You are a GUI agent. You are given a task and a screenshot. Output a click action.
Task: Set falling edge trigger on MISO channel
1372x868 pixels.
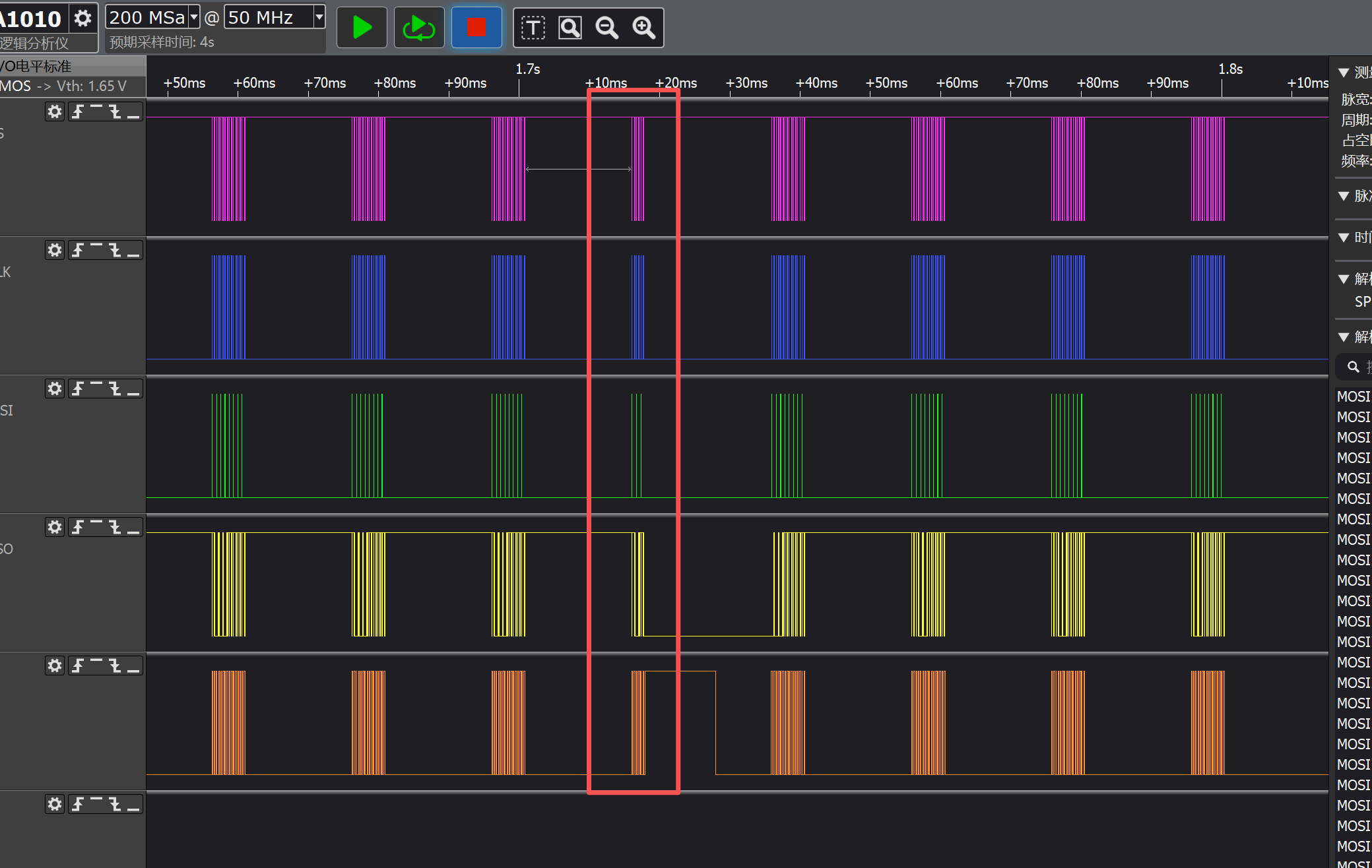[x=115, y=527]
